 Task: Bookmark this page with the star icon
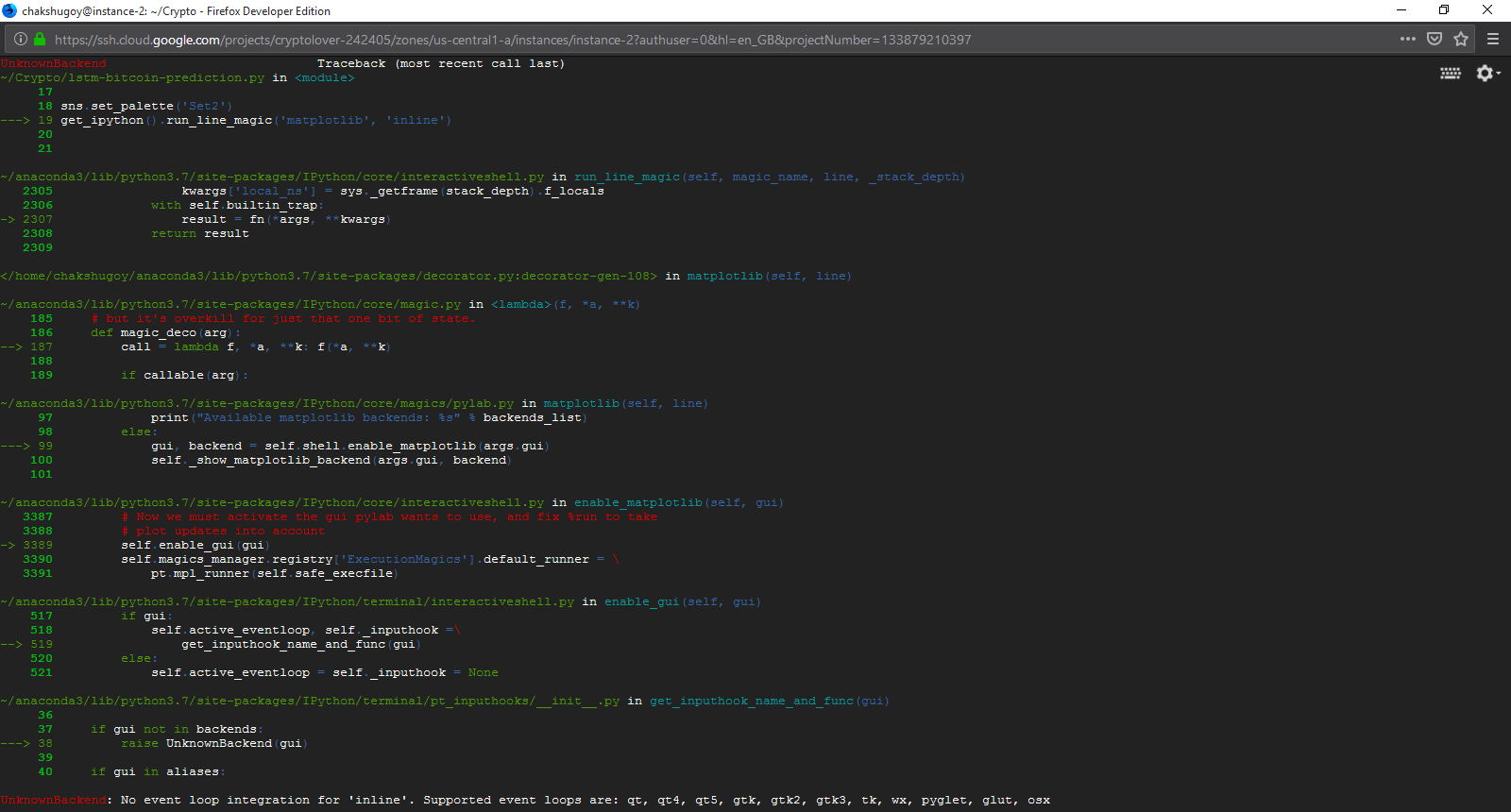(1461, 39)
